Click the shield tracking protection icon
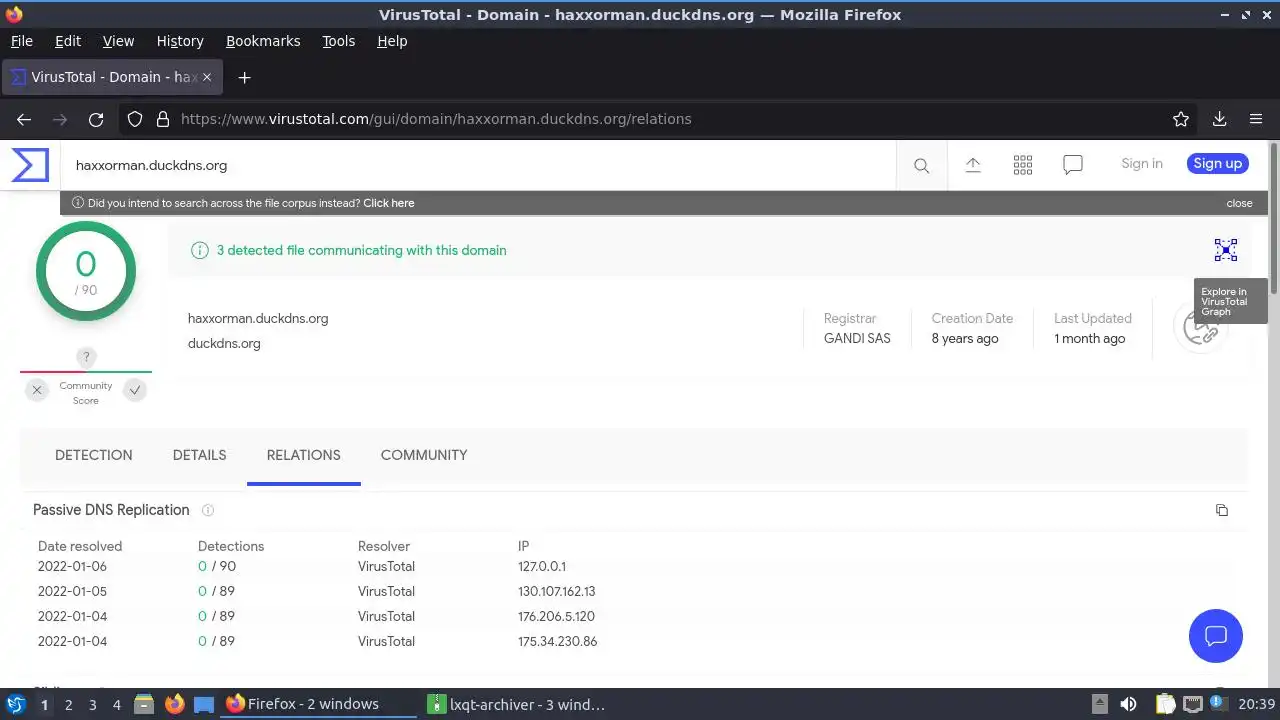 (x=135, y=119)
